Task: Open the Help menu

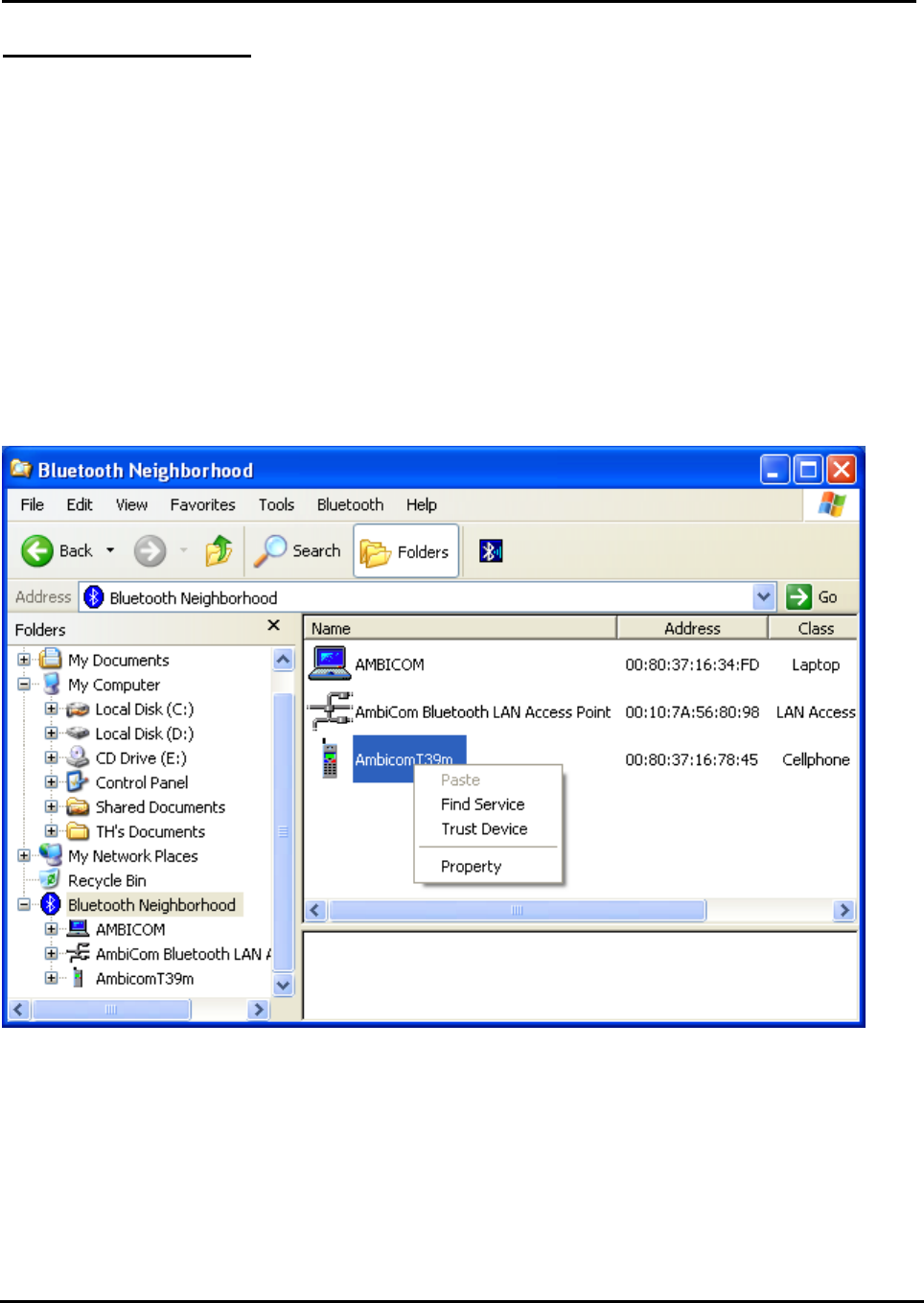Action: [x=421, y=504]
